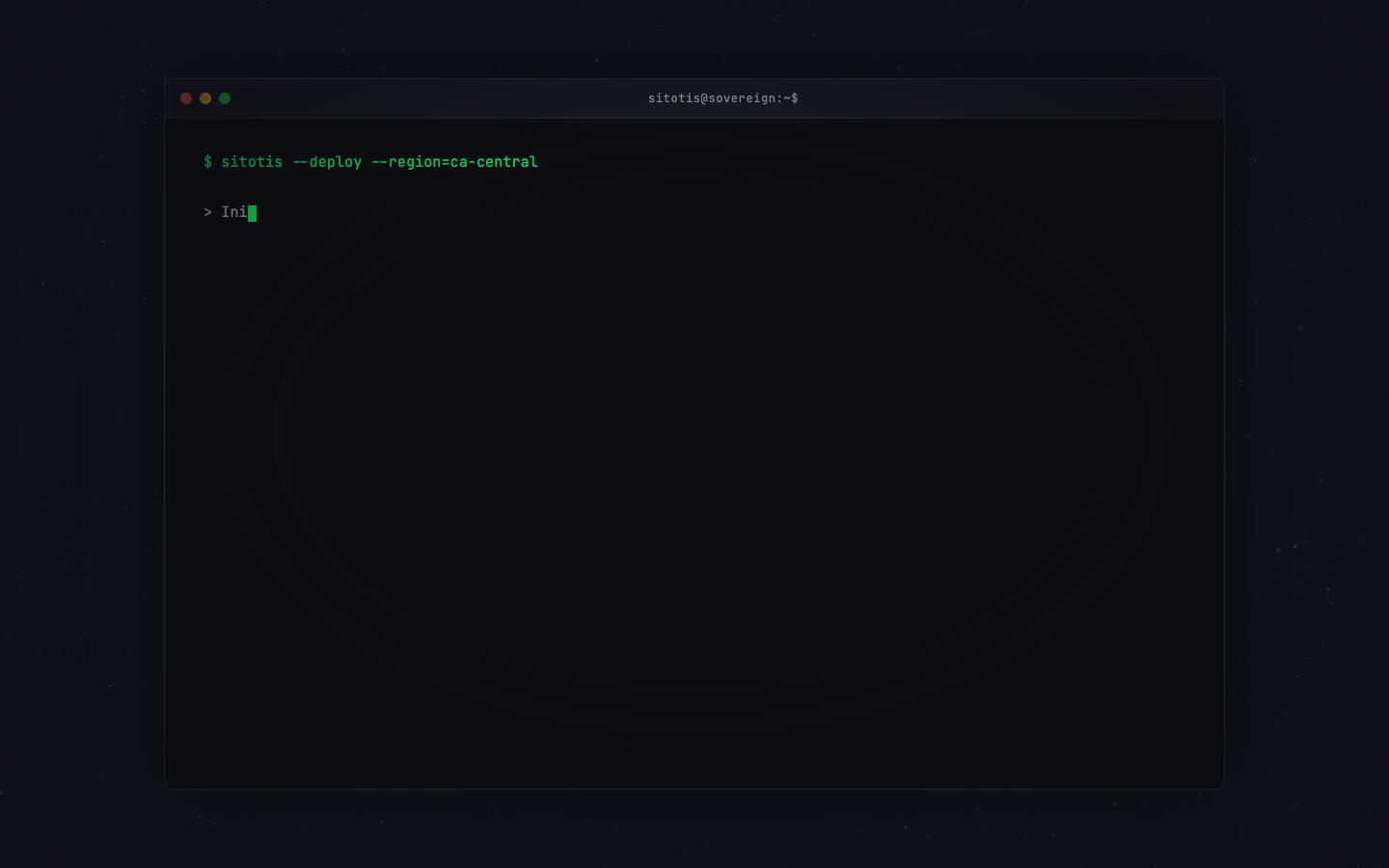Viewport: 1389px width, 868px height.
Task: Click the double dash before 'deploy'
Action: point(300,162)
